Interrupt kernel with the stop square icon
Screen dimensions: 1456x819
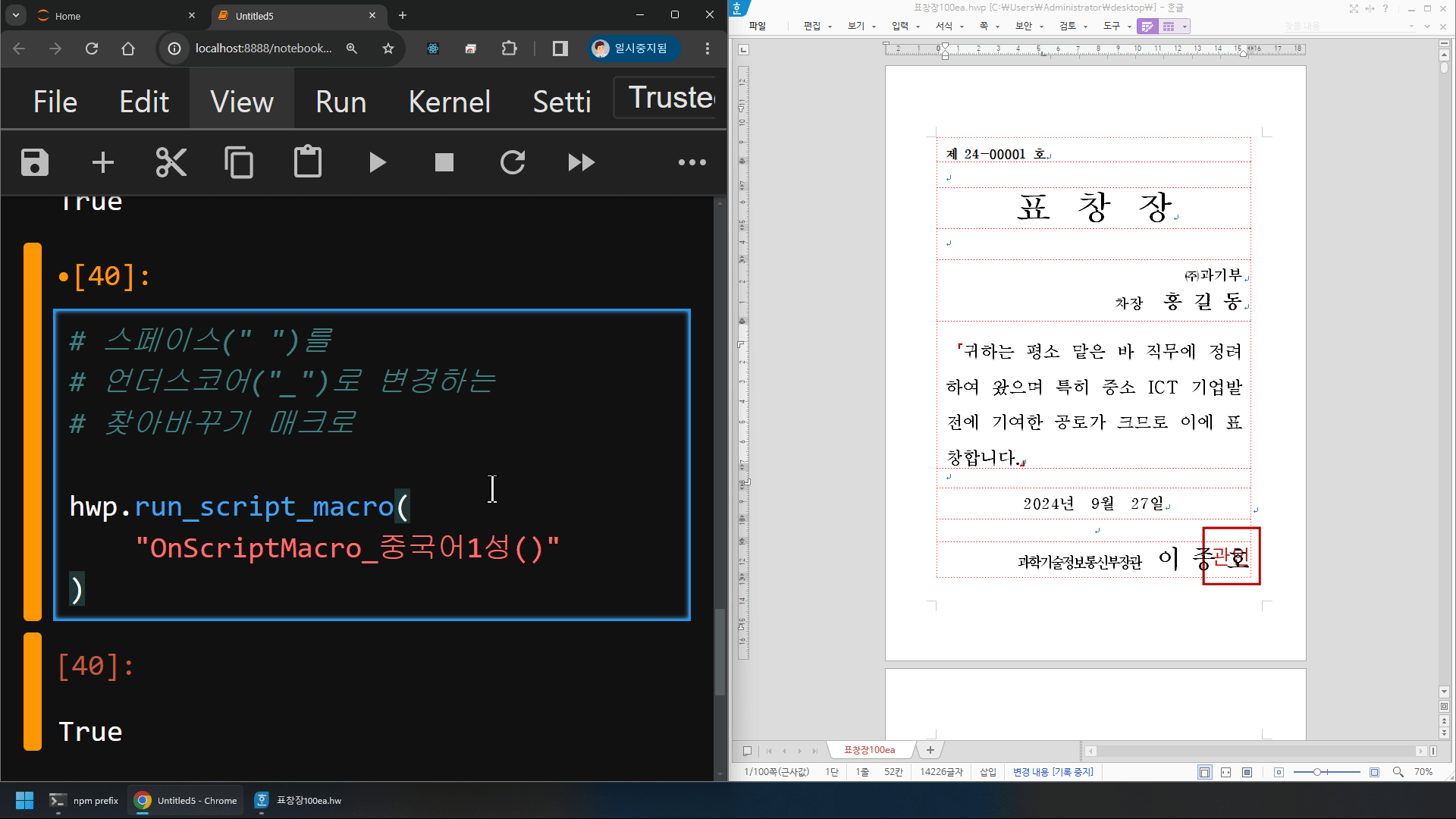click(444, 162)
